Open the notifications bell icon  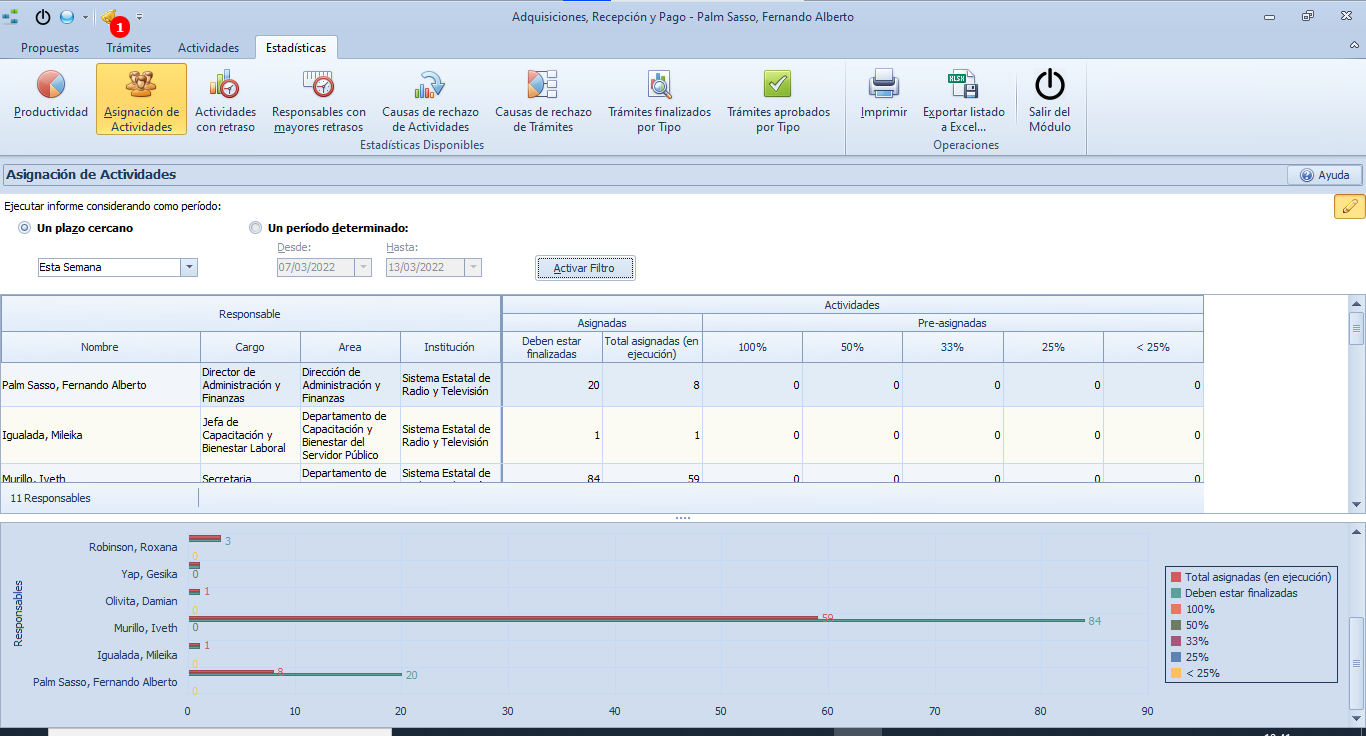point(109,17)
